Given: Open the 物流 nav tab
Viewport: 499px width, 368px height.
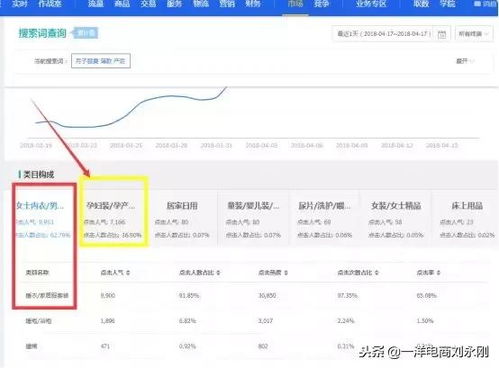Looking at the screenshot, I should (201, 4).
